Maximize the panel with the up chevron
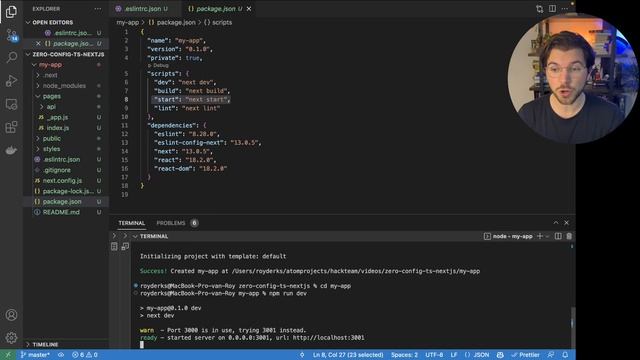Viewport: 640px width, 360px height. [556, 223]
